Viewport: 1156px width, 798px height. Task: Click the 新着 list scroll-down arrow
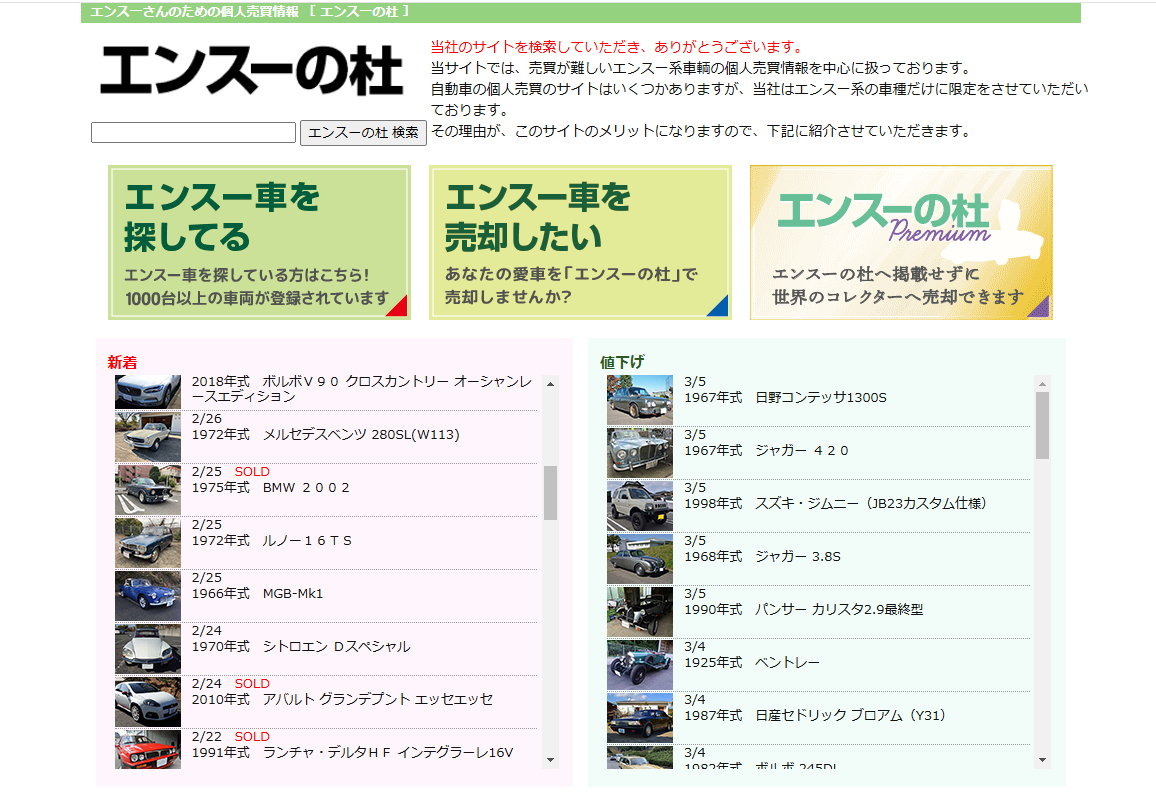[x=550, y=760]
